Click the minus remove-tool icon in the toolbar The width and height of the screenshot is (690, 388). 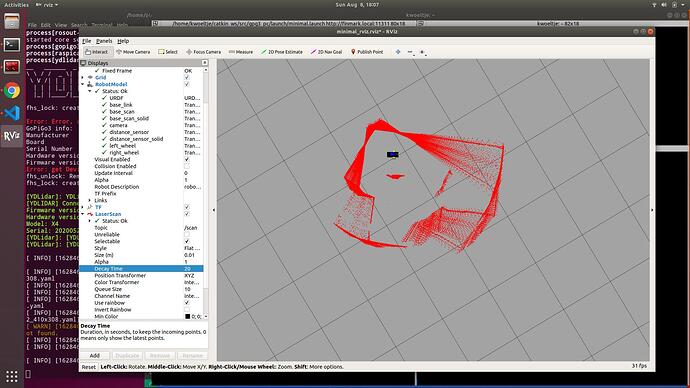tap(410, 52)
